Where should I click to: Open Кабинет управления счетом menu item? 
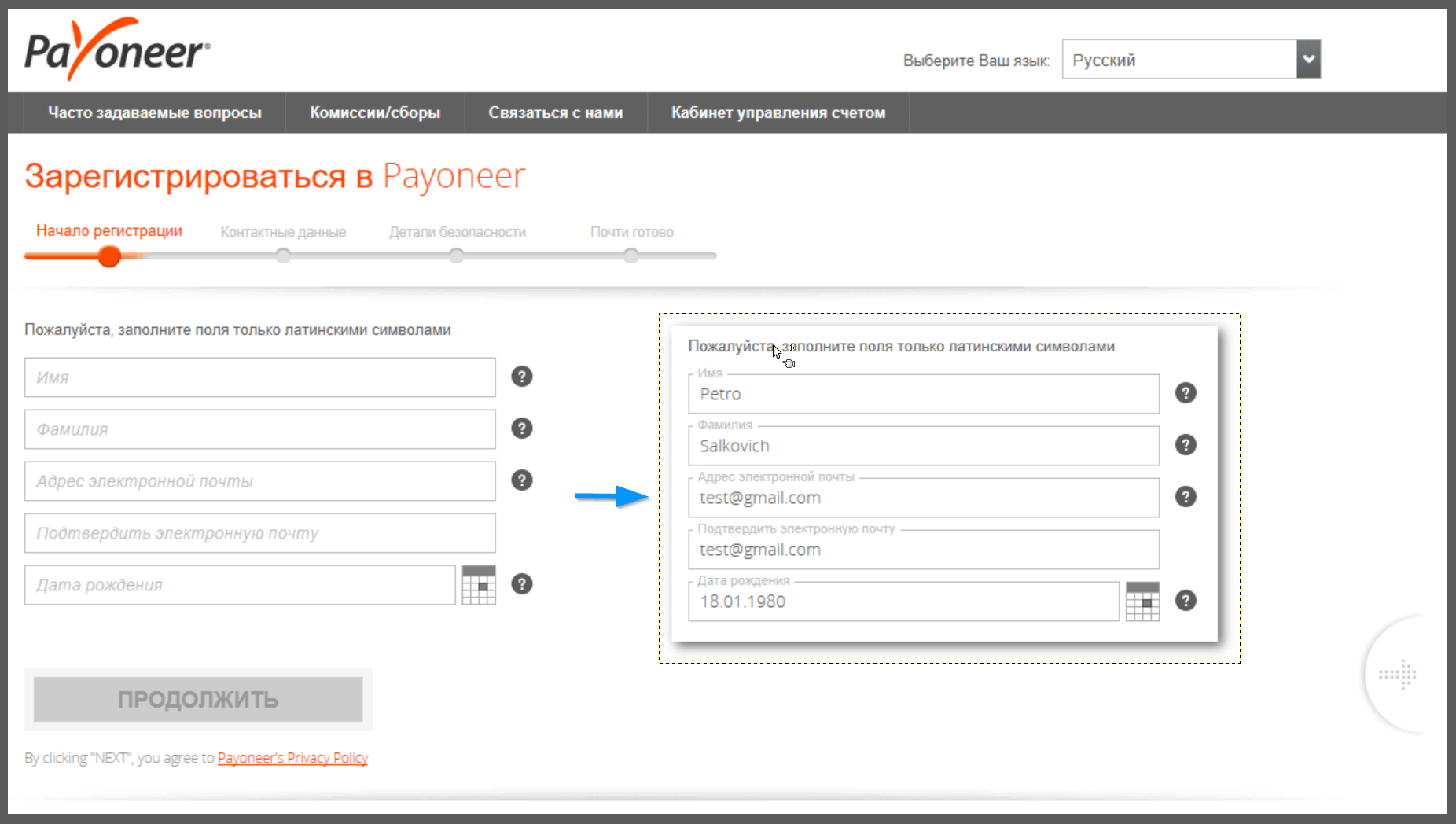click(778, 112)
